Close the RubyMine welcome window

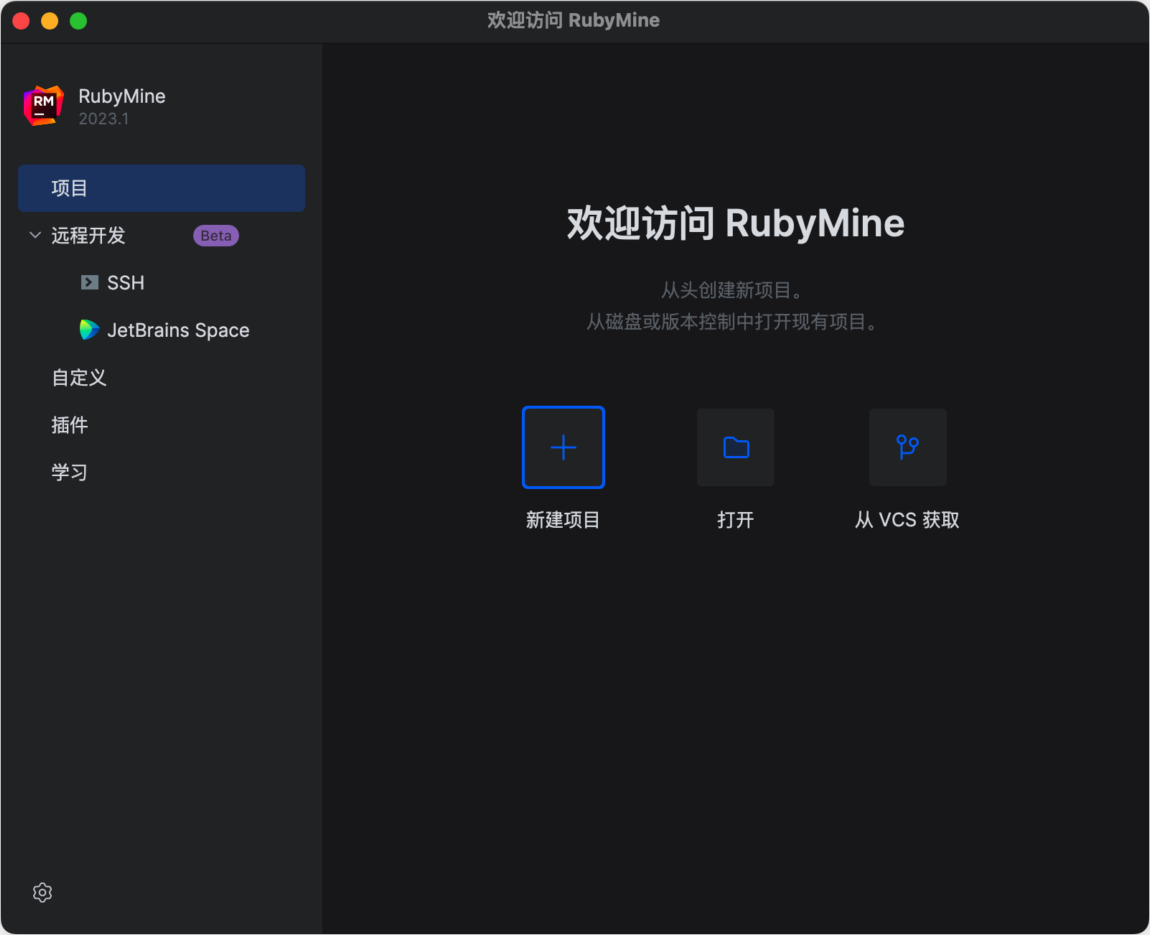click(21, 21)
